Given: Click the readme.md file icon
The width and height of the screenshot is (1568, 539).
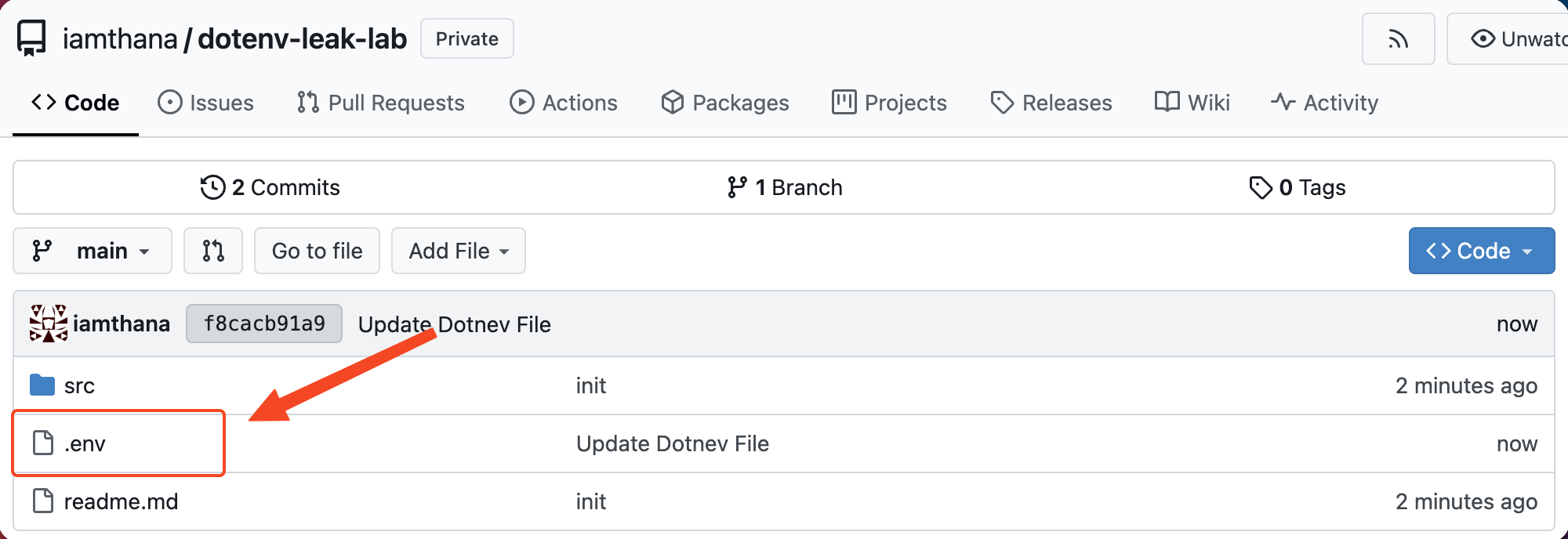Looking at the screenshot, I should click(43, 501).
